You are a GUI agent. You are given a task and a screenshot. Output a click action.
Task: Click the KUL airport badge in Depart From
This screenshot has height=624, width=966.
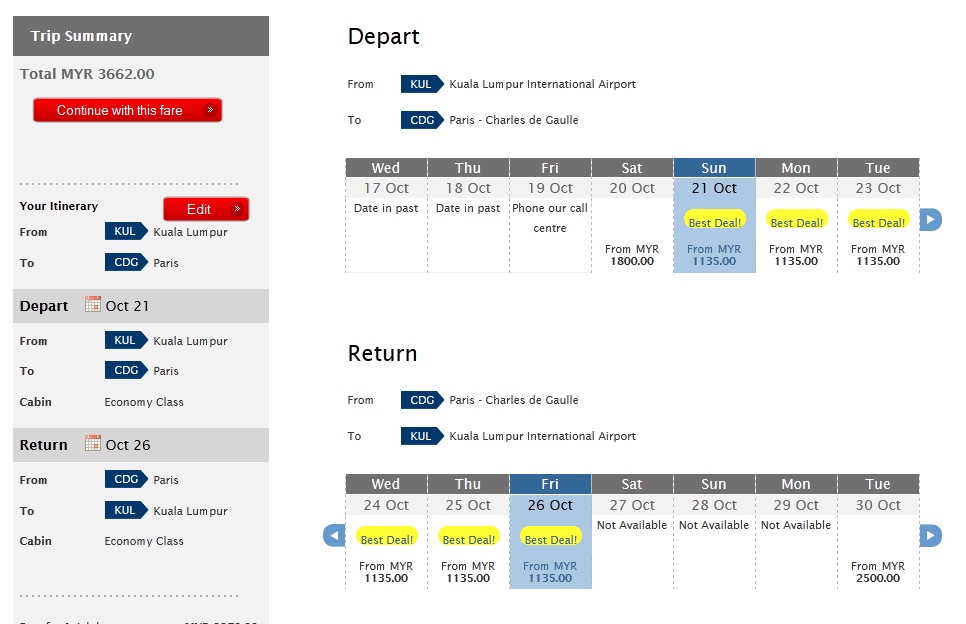(x=421, y=84)
